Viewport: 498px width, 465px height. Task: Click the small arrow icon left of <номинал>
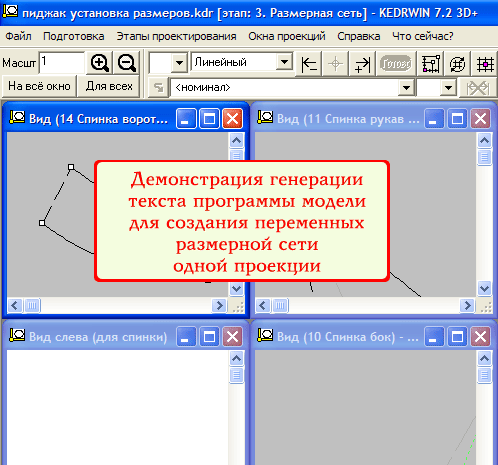pyautogui.click(x=158, y=88)
